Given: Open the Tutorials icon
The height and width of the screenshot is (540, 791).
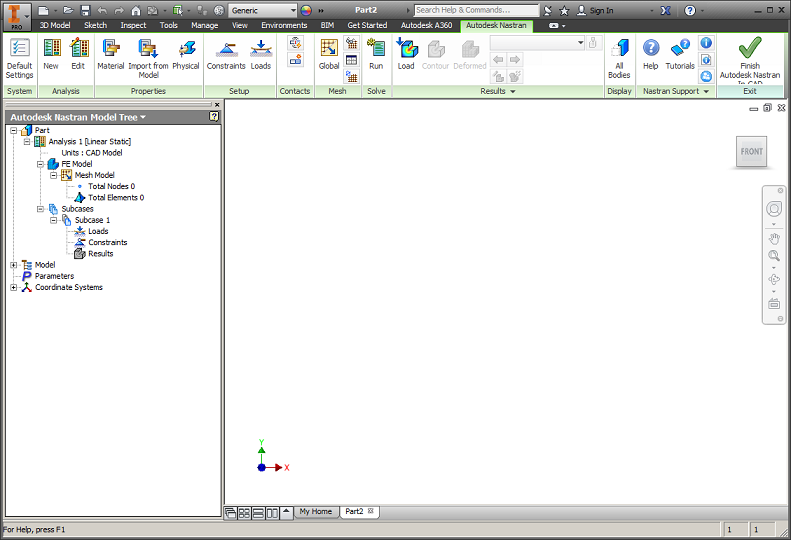Looking at the screenshot, I should [680, 55].
